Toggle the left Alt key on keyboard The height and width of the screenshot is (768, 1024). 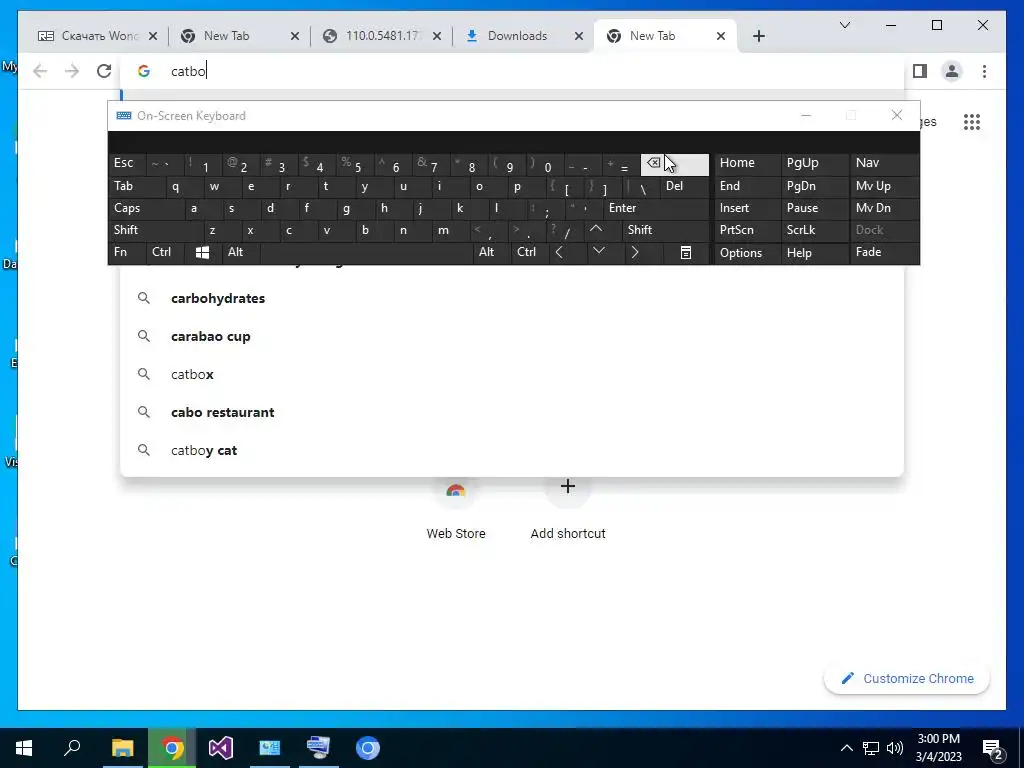(240, 252)
